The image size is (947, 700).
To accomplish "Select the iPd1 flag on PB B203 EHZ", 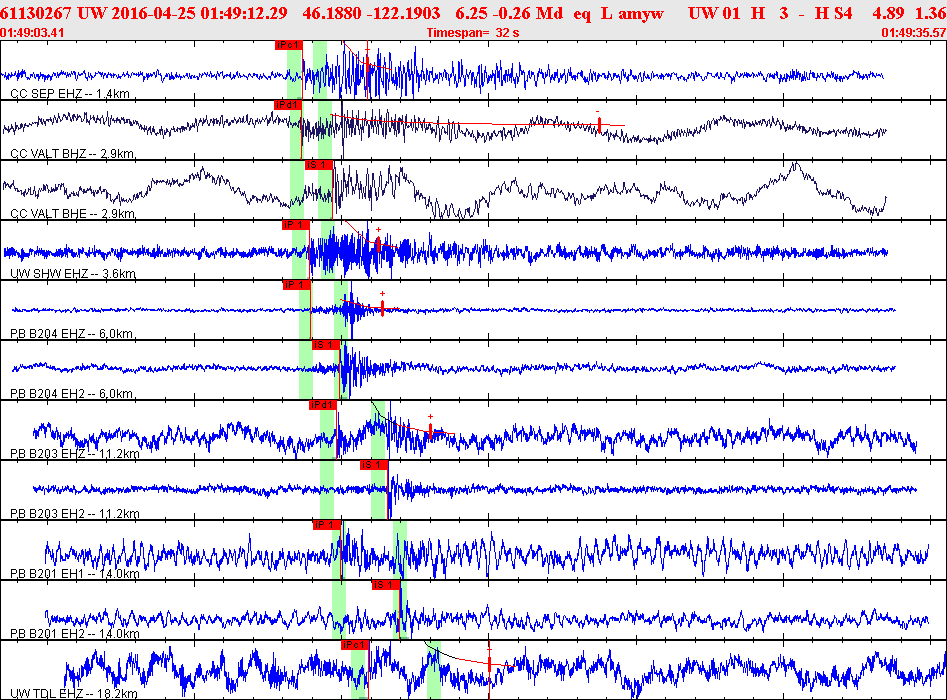I will click(323, 405).
